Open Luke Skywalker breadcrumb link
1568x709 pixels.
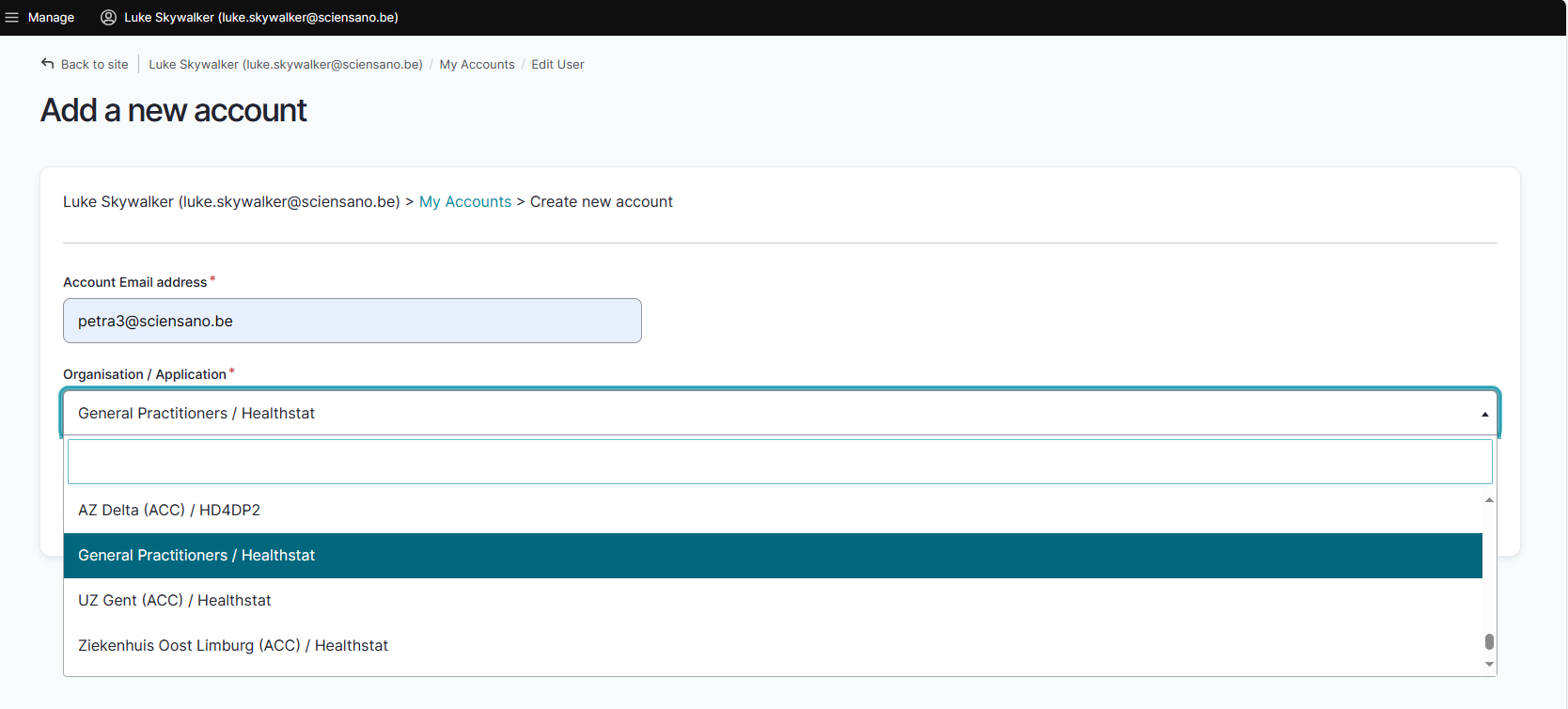[x=285, y=65]
